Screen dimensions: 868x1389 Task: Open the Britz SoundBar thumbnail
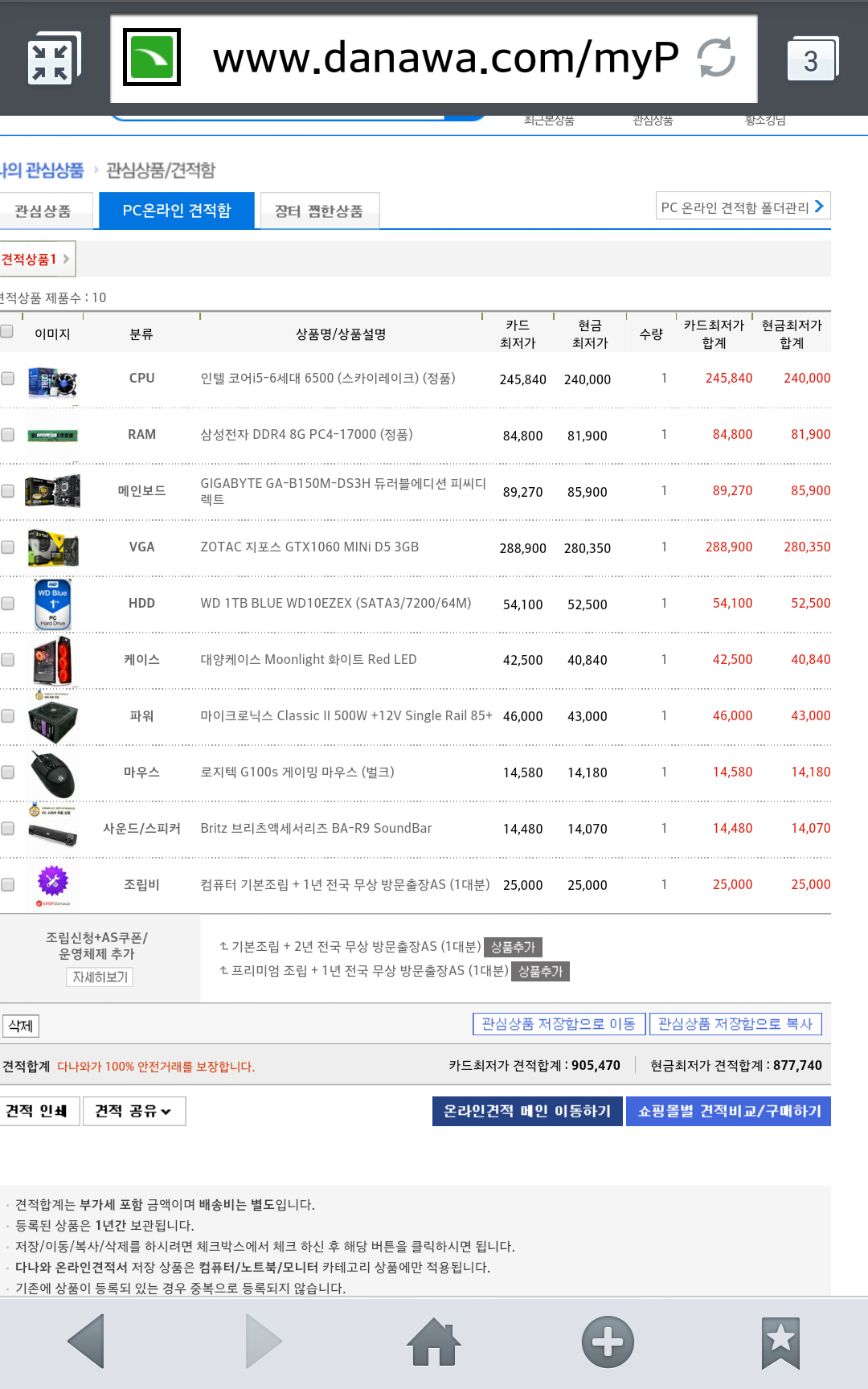coord(52,826)
